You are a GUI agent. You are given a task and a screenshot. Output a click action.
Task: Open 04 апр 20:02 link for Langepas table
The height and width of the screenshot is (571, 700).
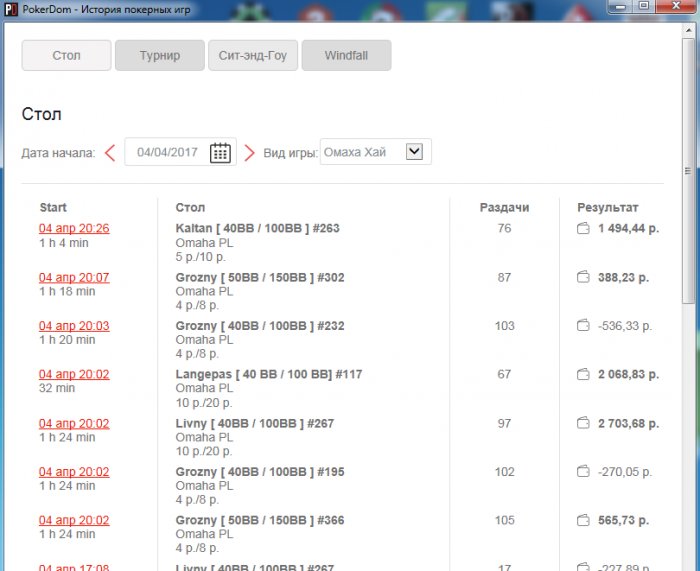74,374
